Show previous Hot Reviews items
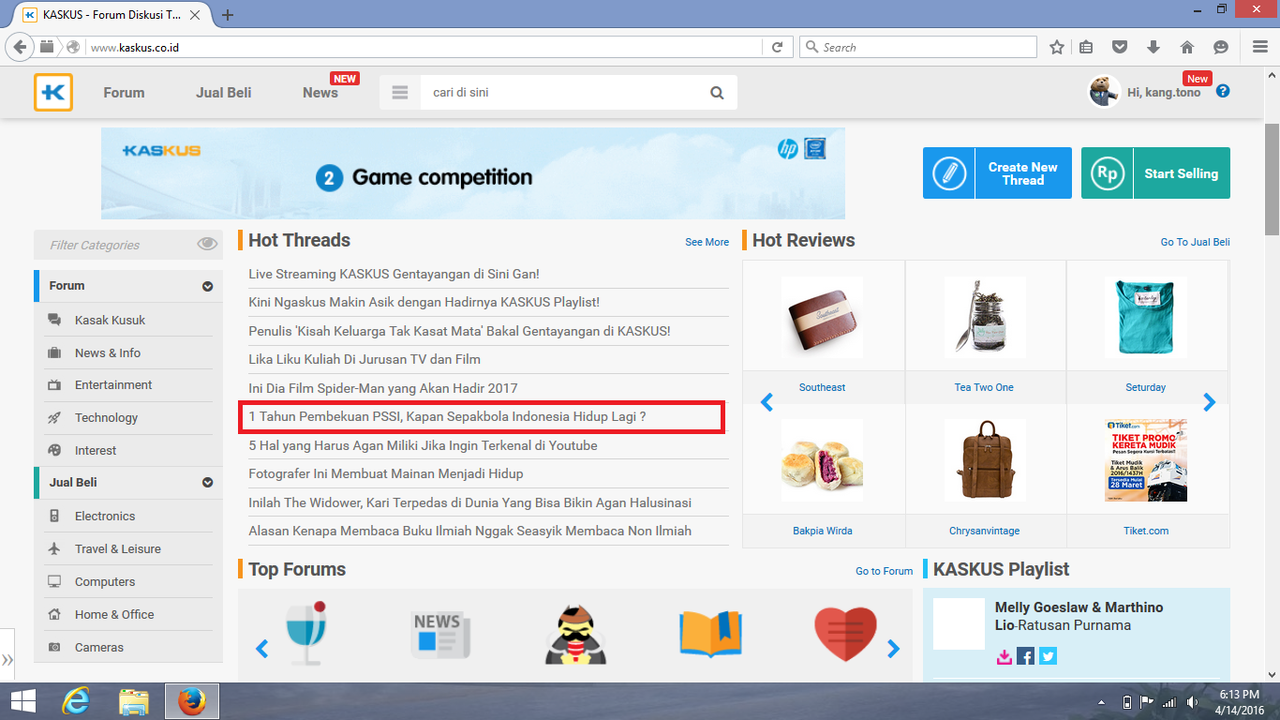 tap(767, 402)
